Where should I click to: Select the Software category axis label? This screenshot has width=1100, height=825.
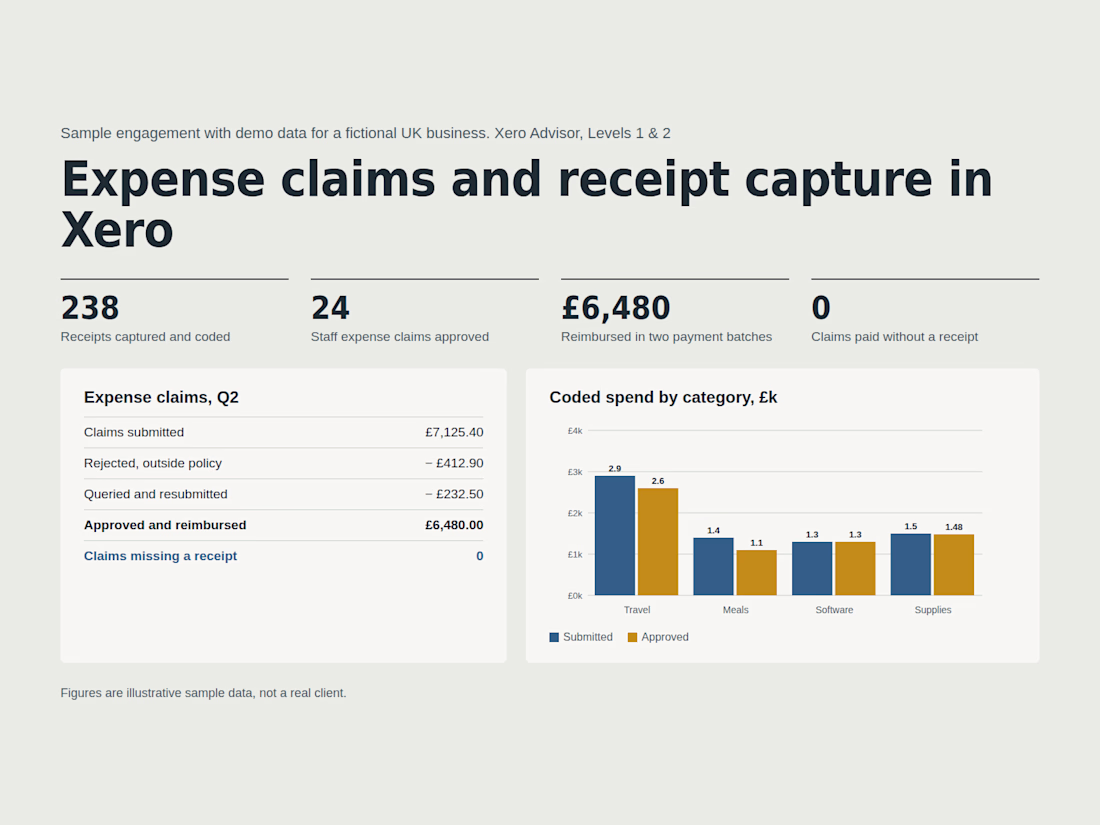834,610
